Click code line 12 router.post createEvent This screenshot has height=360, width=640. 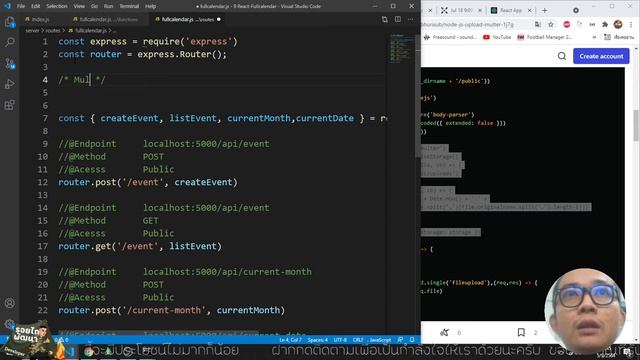[x=148, y=182]
